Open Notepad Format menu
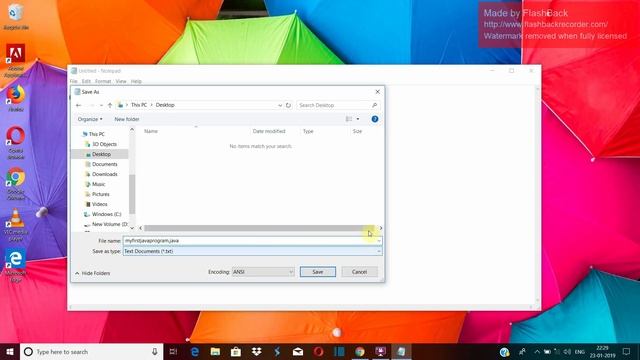Viewport: 640px width, 360px height. [103, 82]
